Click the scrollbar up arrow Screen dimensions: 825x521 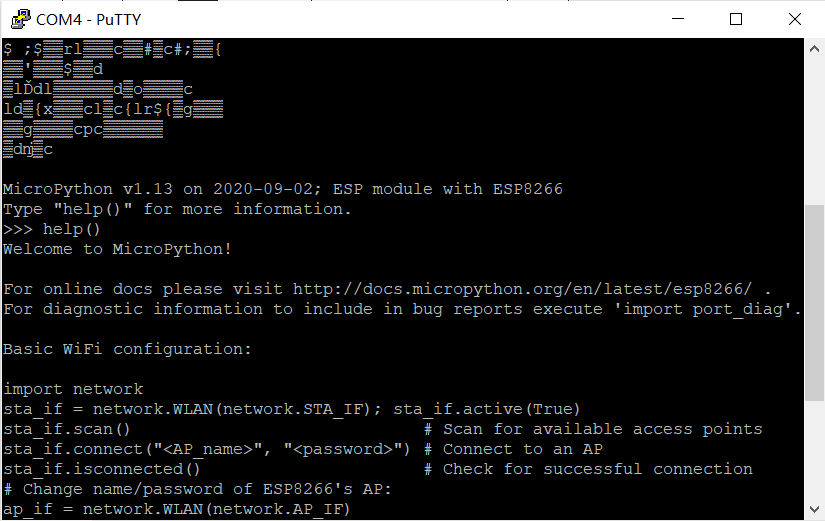(815, 48)
